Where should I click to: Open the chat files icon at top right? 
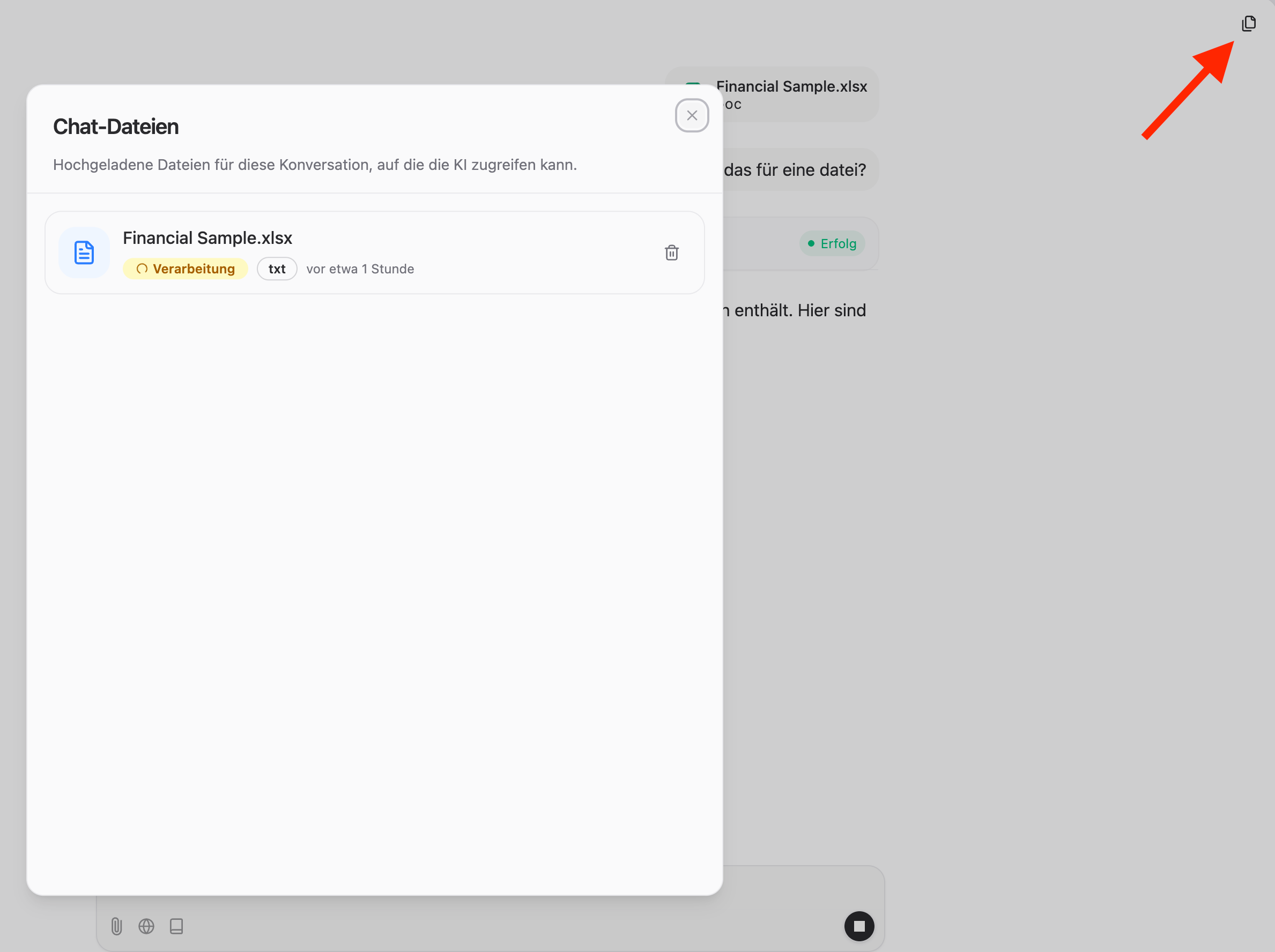(1249, 24)
